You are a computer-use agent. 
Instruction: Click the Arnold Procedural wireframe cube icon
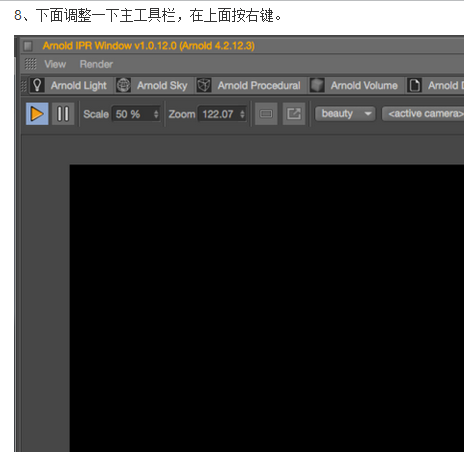pos(204,85)
